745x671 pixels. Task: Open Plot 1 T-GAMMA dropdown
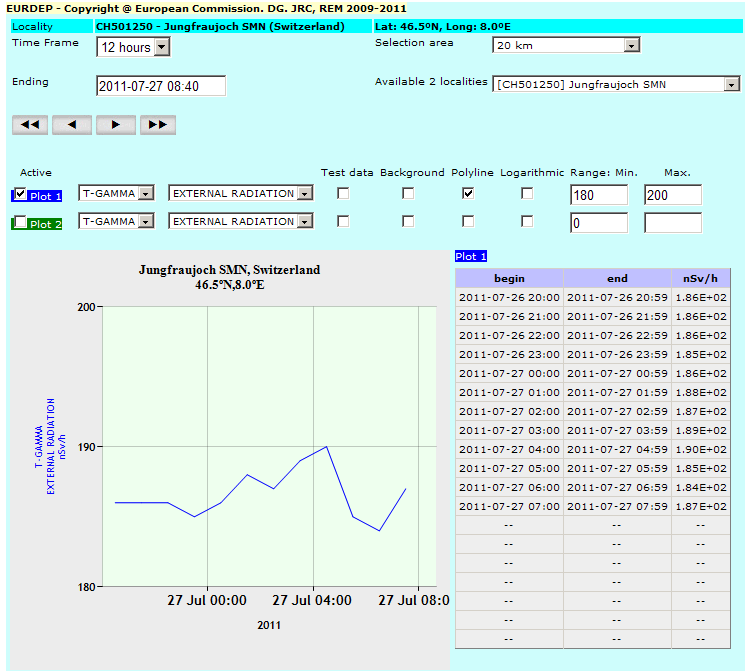point(116,193)
